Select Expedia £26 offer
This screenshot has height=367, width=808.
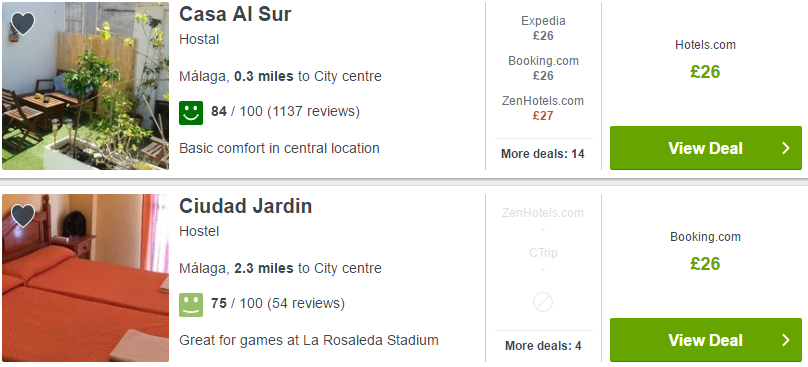543,28
